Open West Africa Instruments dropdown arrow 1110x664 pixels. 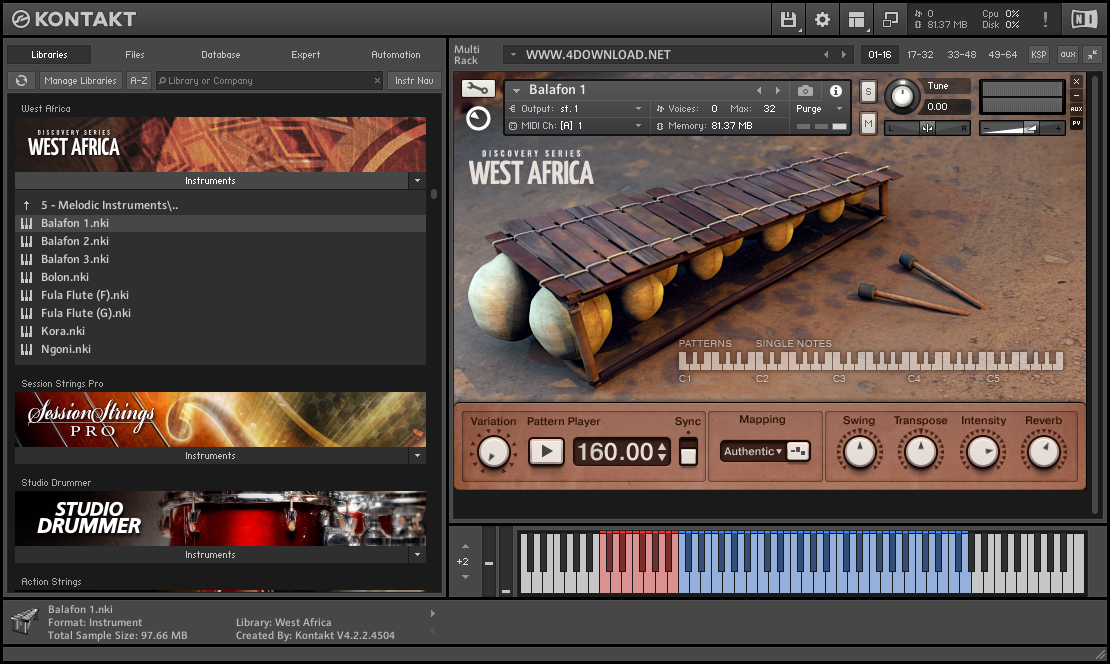tap(417, 181)
